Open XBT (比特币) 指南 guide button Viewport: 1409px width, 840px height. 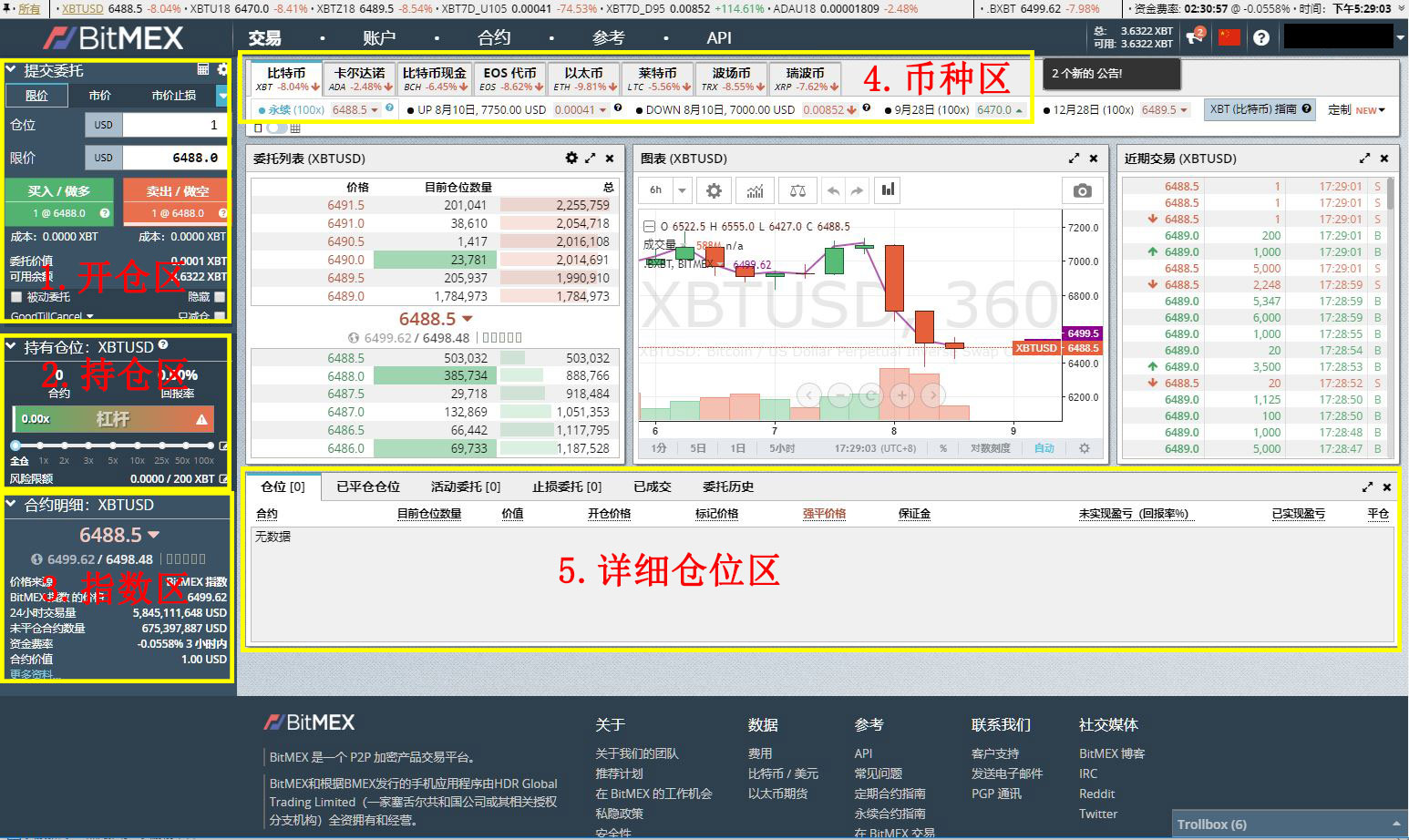[1260, 109]
